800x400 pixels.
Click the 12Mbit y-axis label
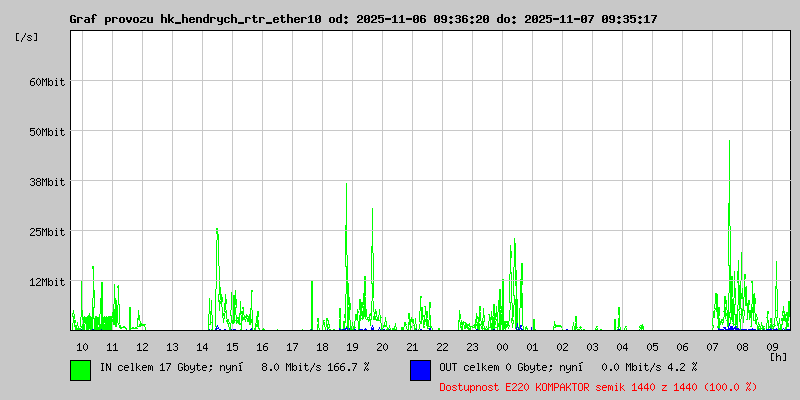point(46,282)
